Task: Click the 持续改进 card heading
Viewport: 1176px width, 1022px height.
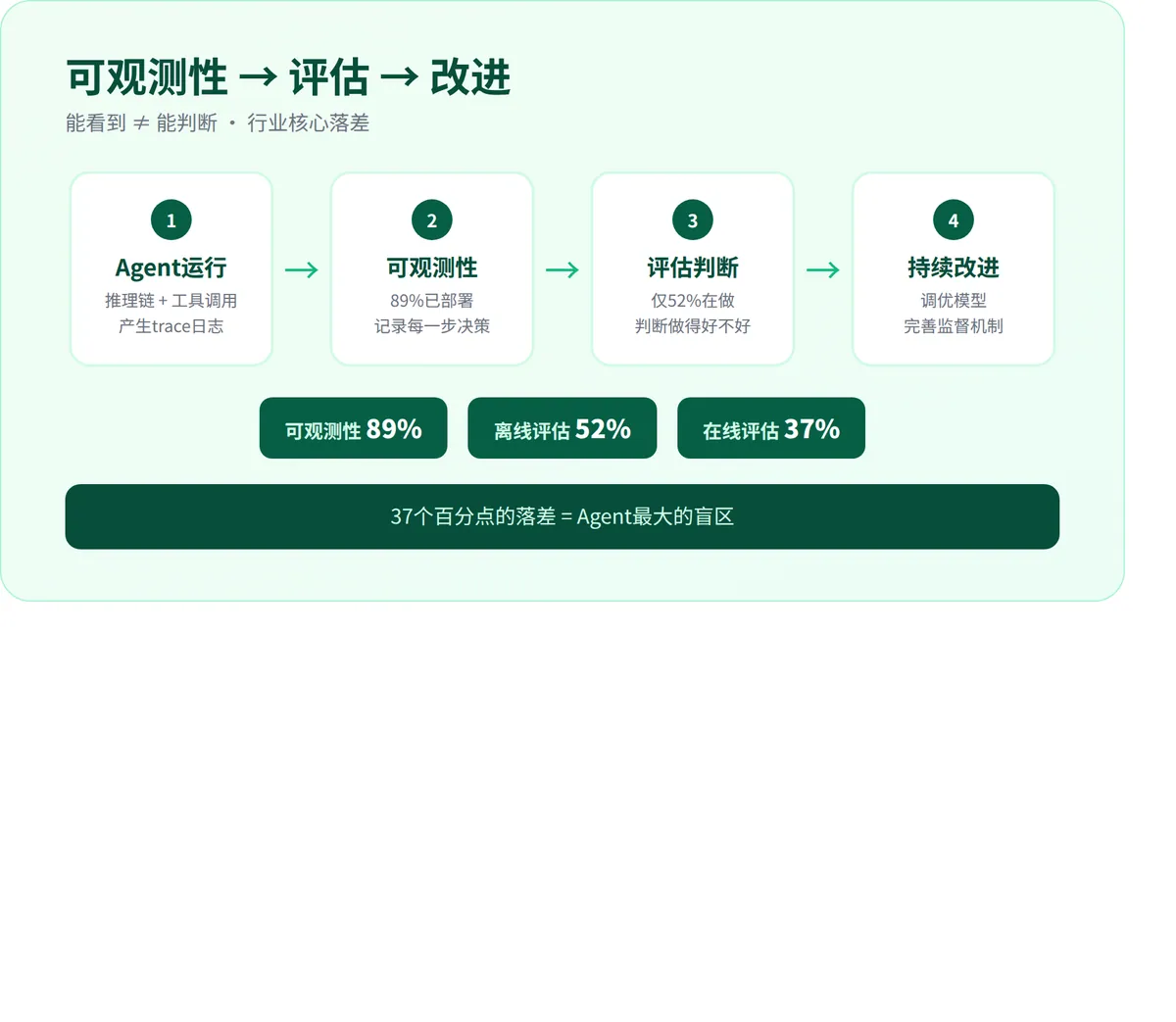Action: click(954, 268)
